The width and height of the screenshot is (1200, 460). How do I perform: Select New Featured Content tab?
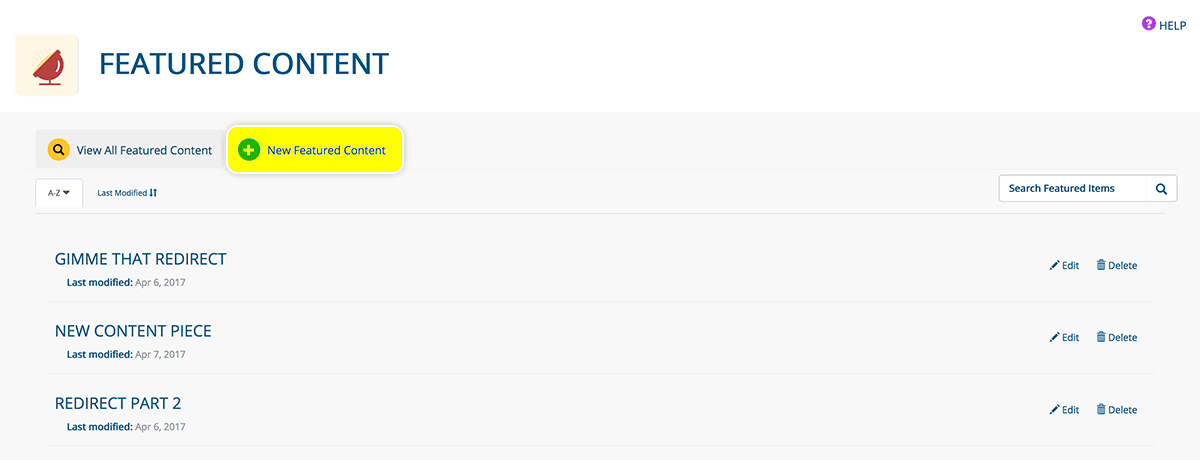[315, 150]
